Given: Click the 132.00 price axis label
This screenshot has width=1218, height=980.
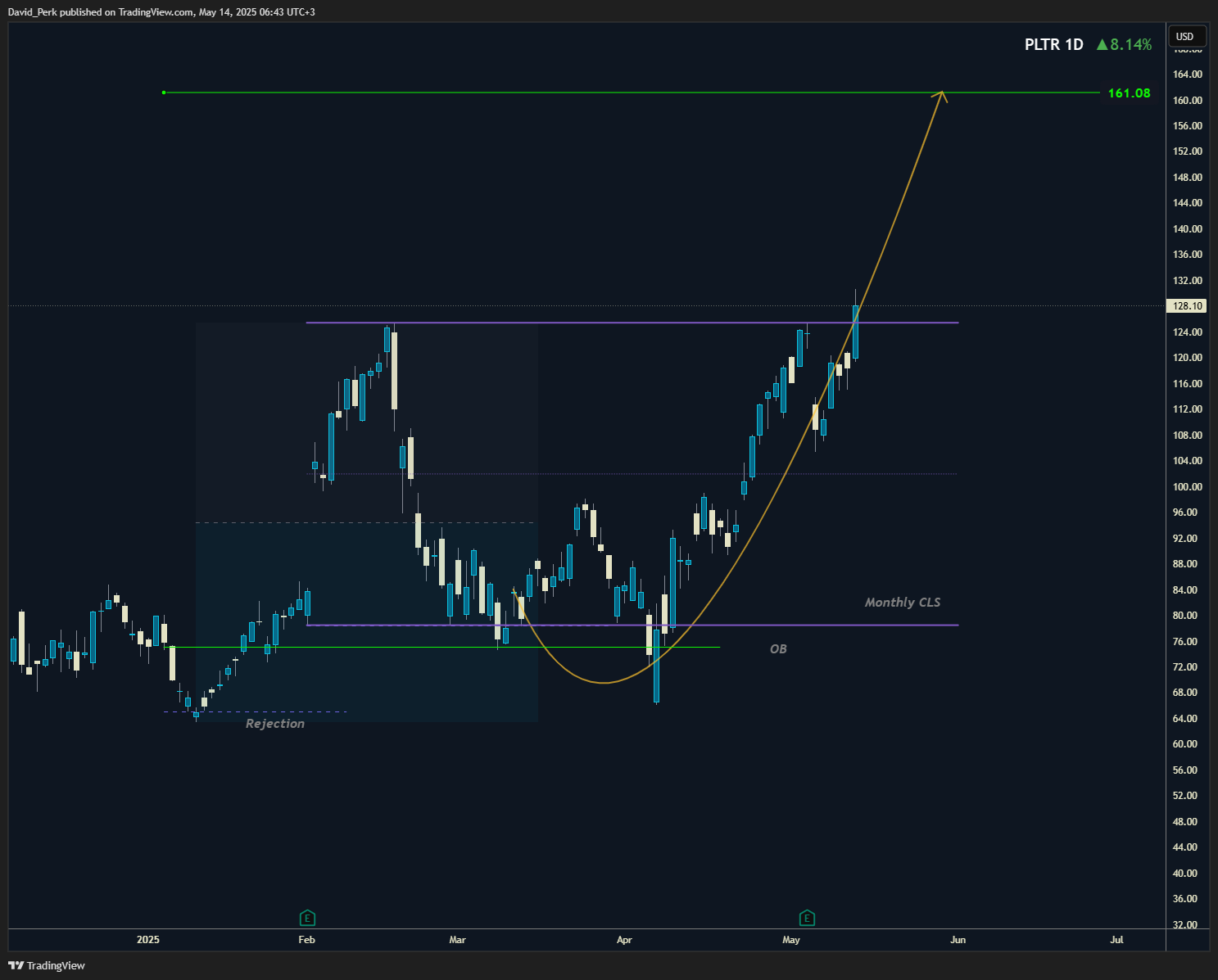Looking at the screenshot, I should tap(1187, 281).
